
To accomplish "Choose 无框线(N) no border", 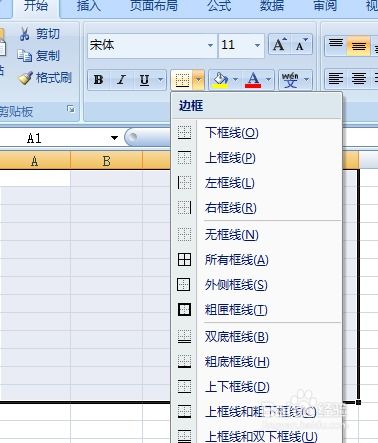I will [x=257, y=235].
